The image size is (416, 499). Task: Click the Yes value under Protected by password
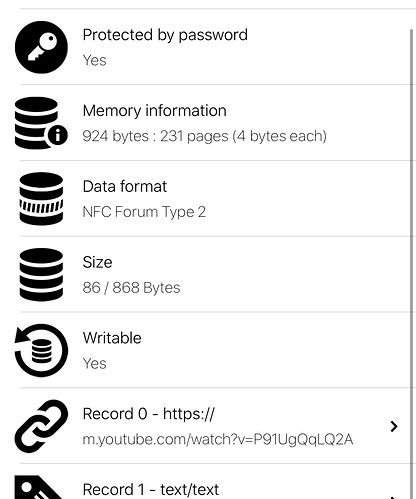(x=94, y=60)
